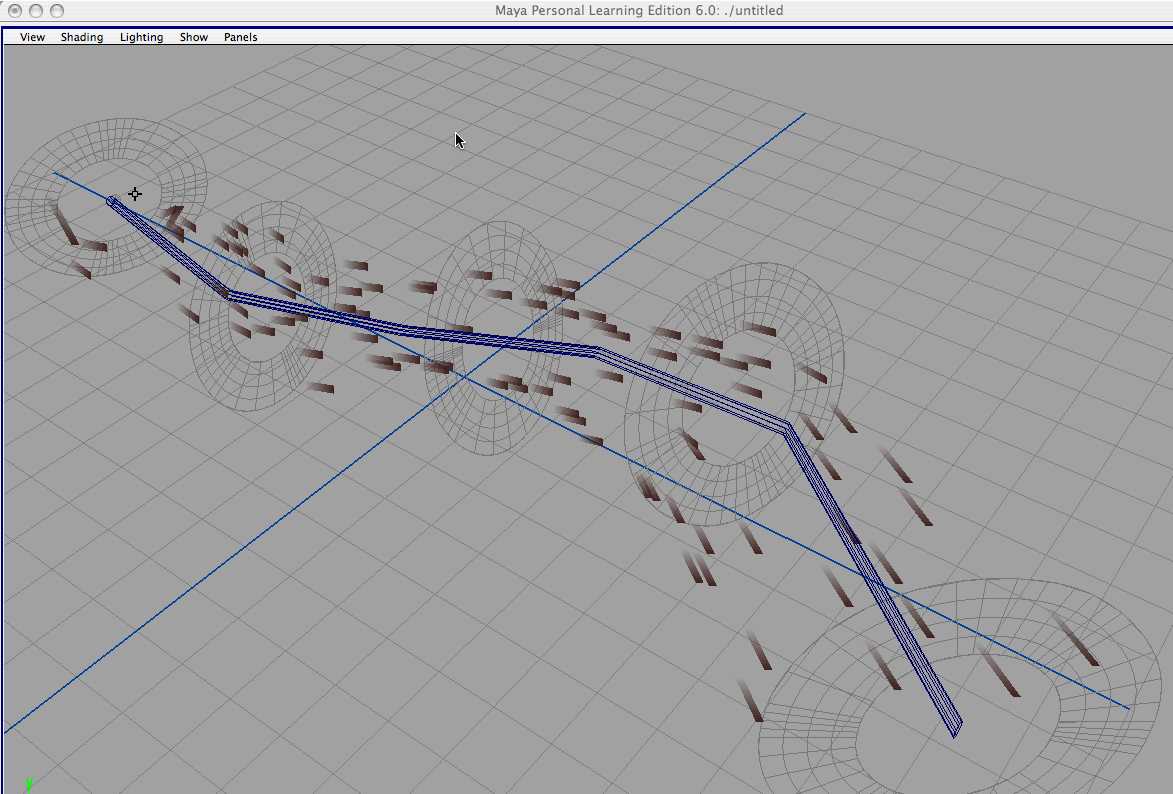
Task: Open the Show menu
Action: coord(193,37)
